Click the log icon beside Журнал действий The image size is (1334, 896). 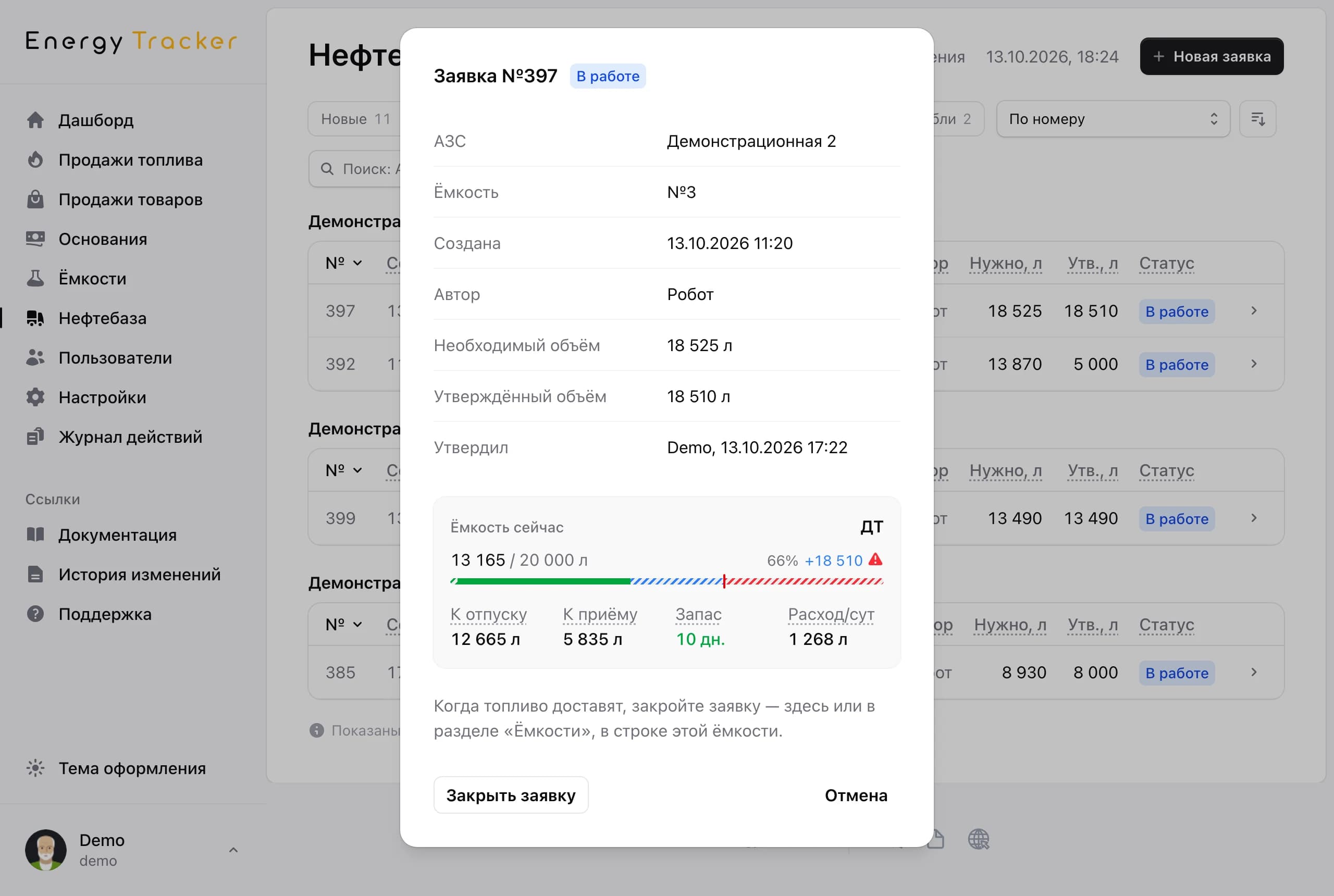click(35, 437)
